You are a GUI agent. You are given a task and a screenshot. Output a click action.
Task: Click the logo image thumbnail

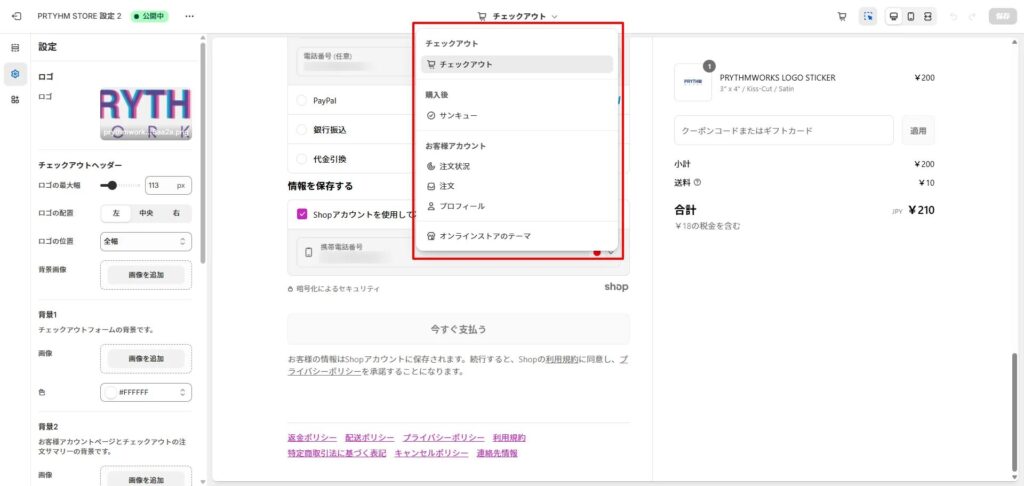(146, 114)
